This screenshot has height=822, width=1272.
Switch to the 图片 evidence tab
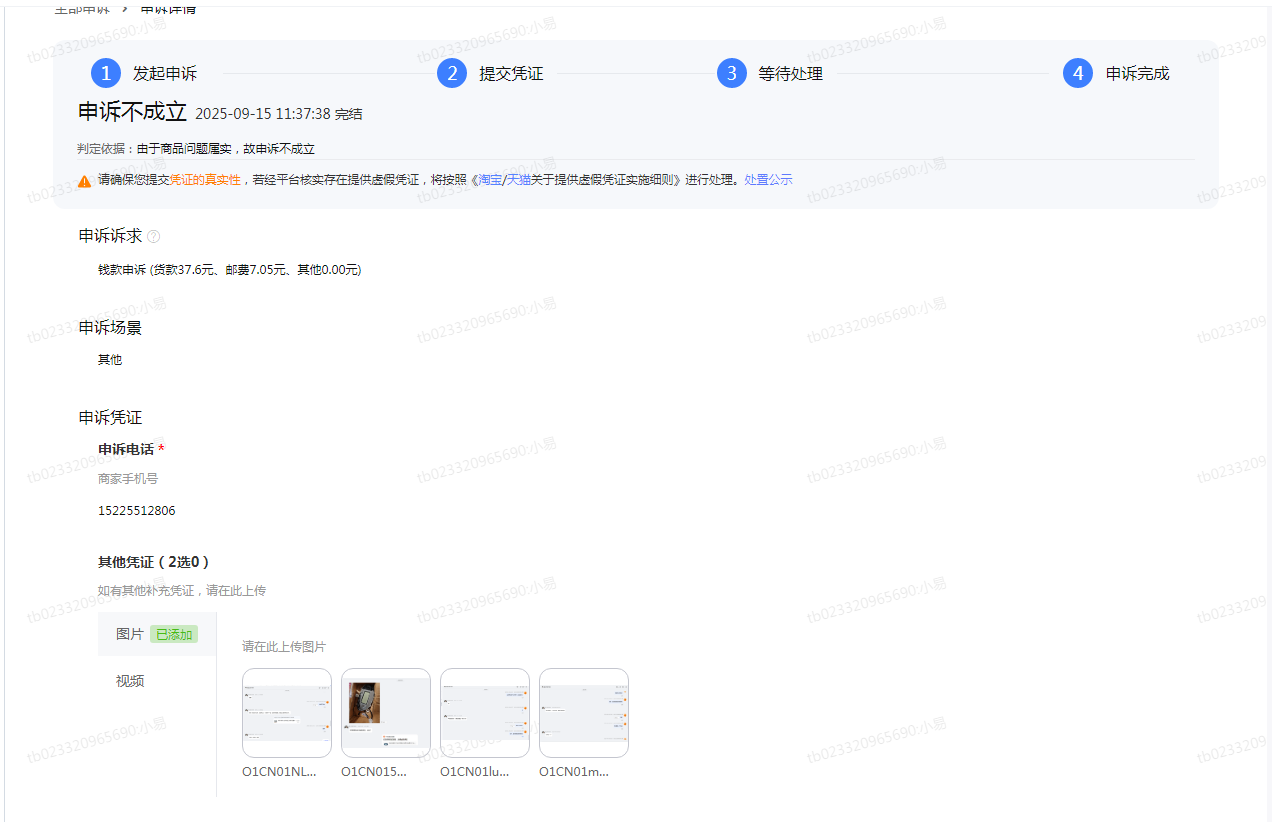click(130, 634)
